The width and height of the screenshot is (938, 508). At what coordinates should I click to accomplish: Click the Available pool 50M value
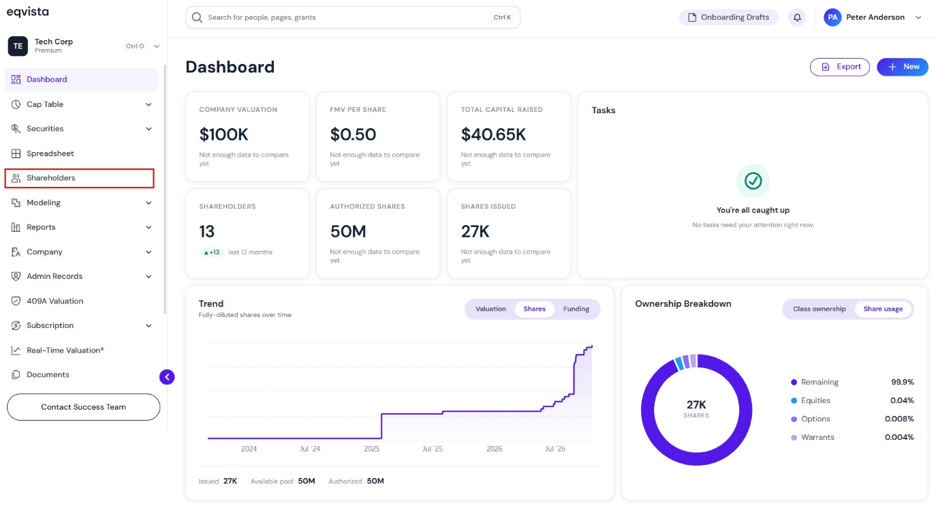tap(306, 481)
